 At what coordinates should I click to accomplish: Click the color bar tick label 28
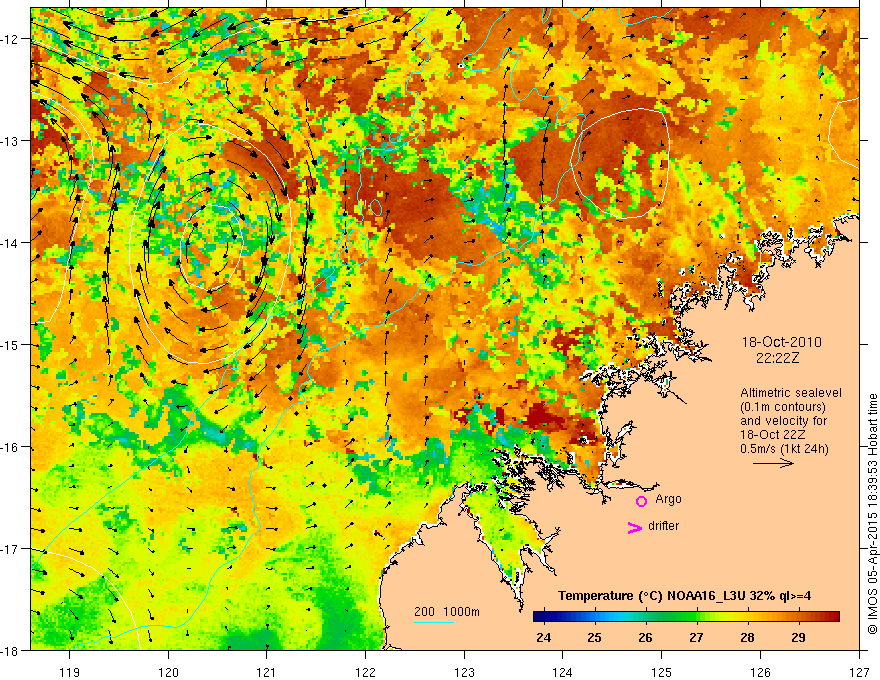tap(747, 637)
